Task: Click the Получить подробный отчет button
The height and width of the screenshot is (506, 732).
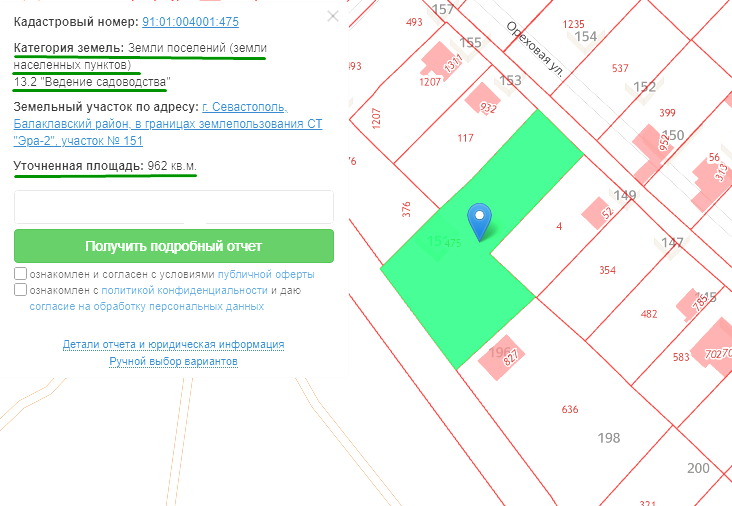Action: 174,246
